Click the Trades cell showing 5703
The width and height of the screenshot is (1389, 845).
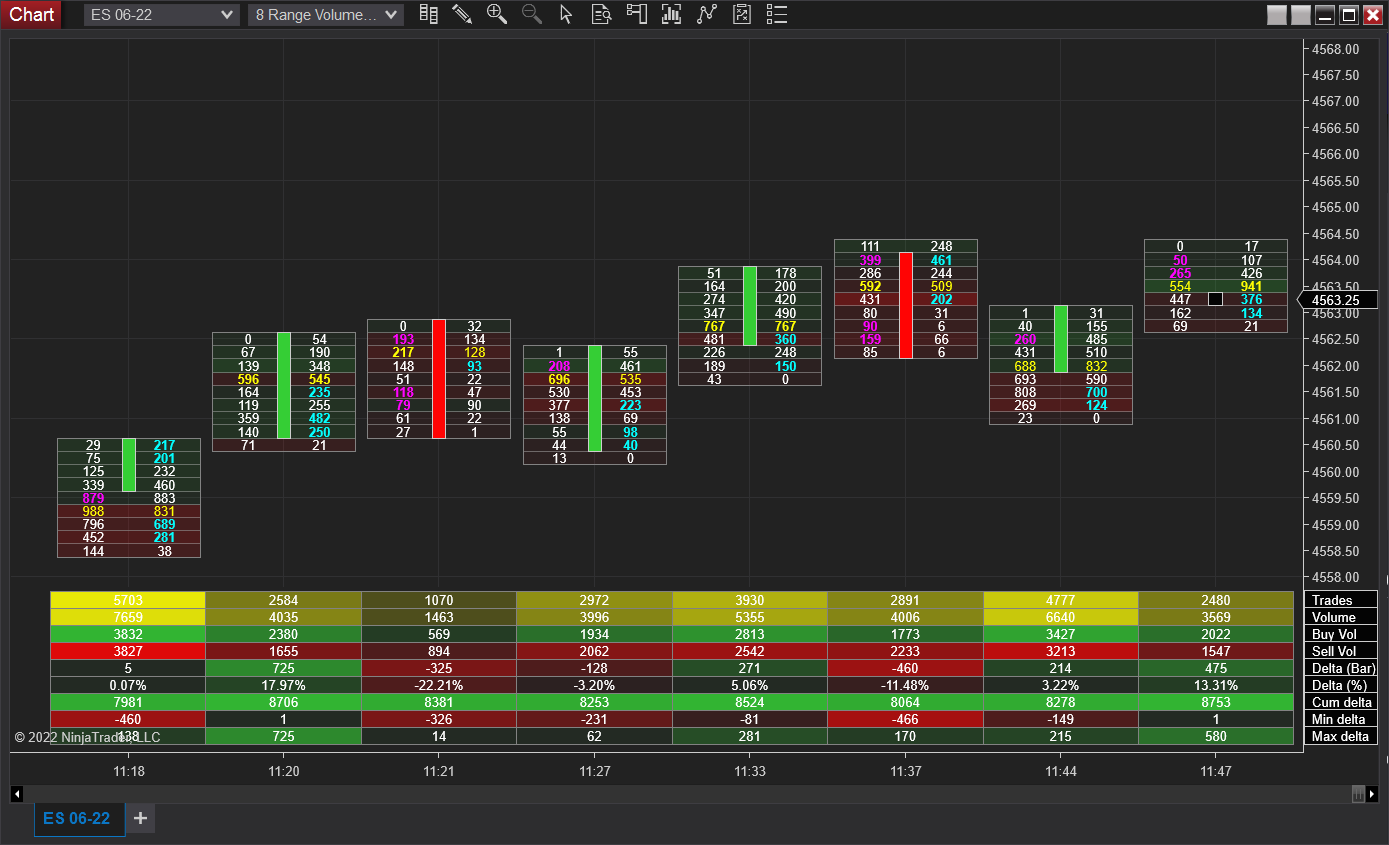(x=128, y=600)
